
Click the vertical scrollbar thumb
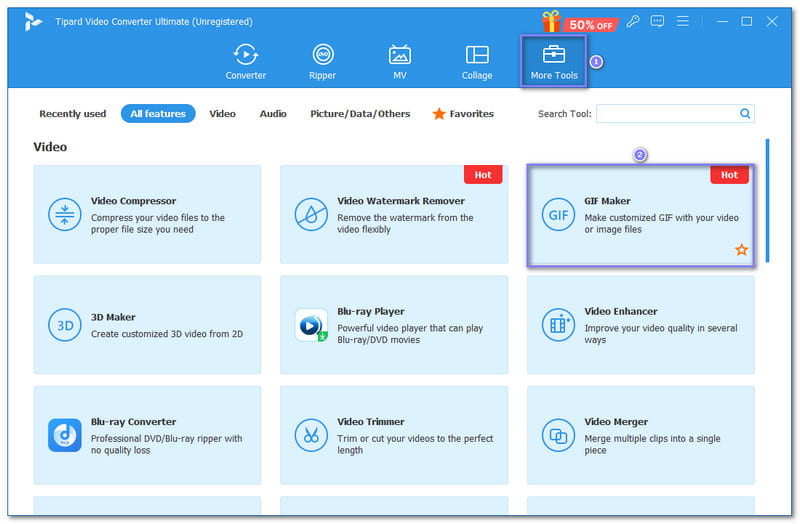pyautogui.click(x=767, y=201)
